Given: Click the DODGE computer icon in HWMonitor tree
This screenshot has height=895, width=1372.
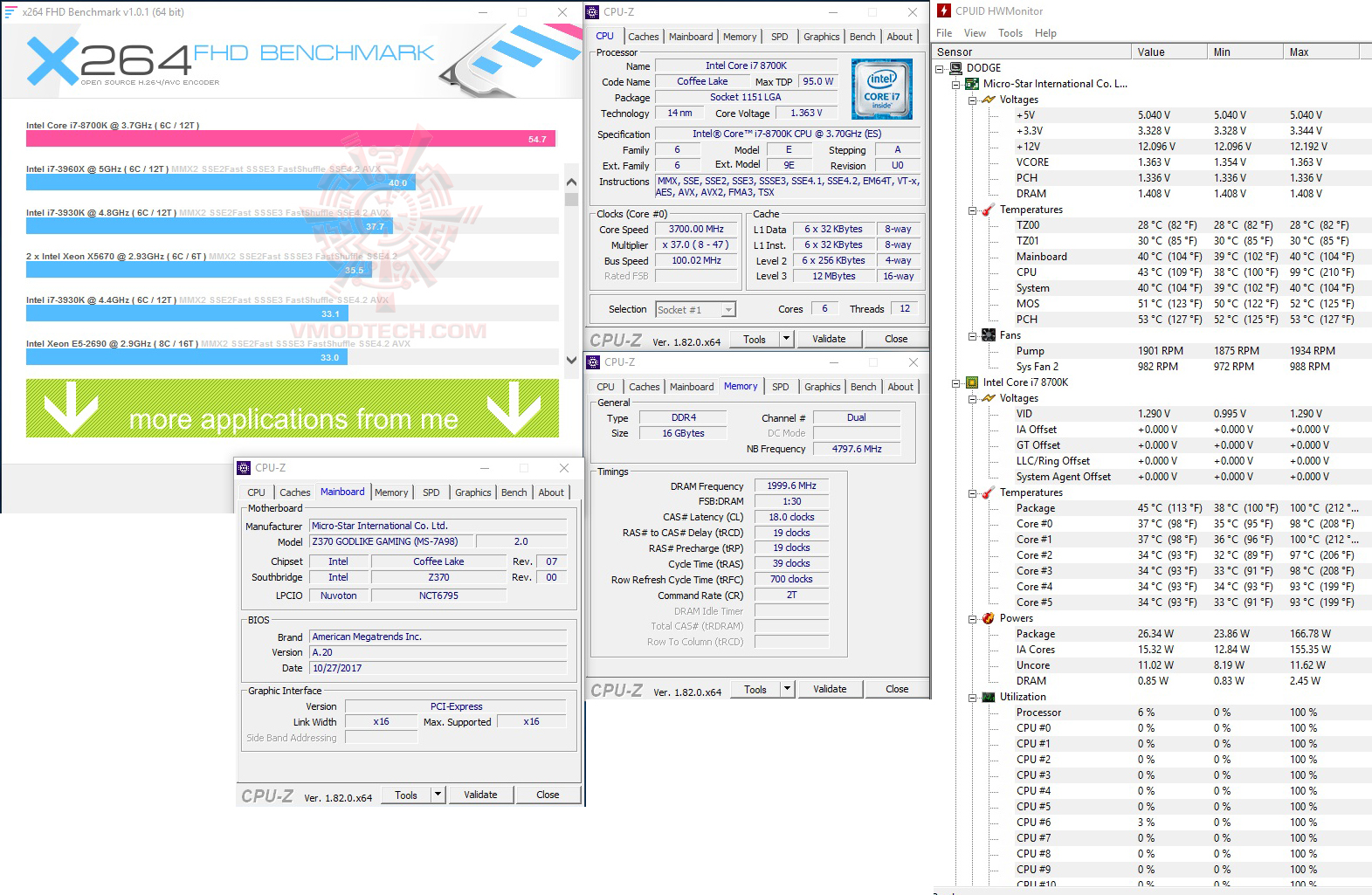Looking at the screenshot, I should click(x=955, y=68).
